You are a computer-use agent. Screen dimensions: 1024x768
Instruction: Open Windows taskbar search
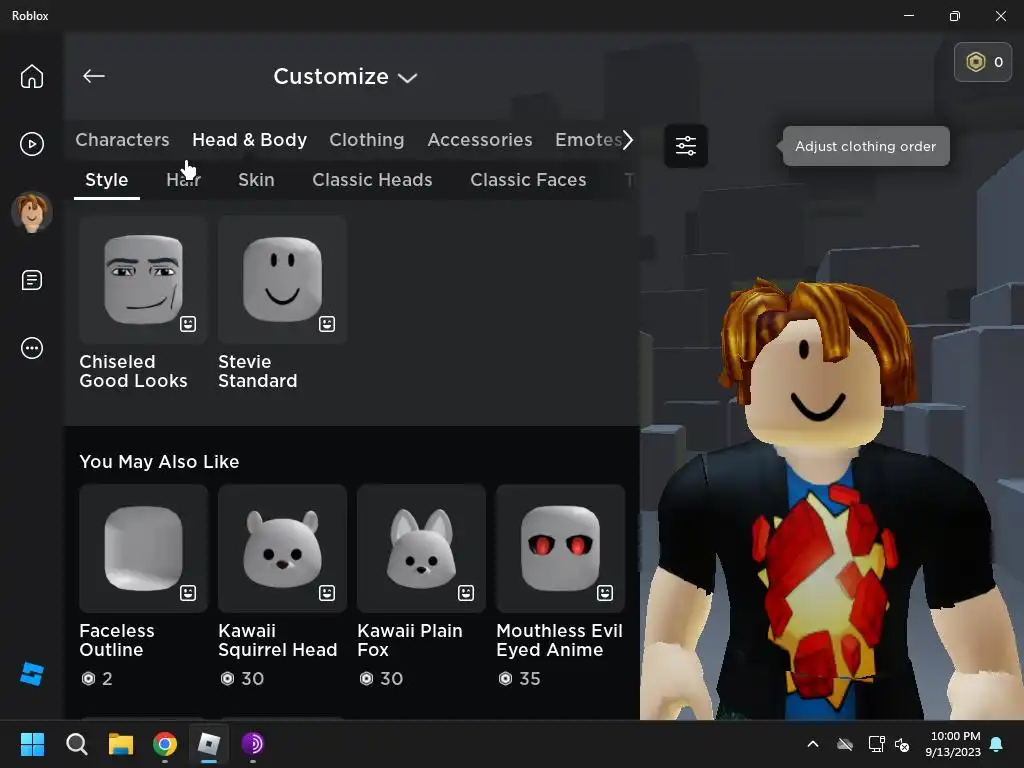point(76,744)
